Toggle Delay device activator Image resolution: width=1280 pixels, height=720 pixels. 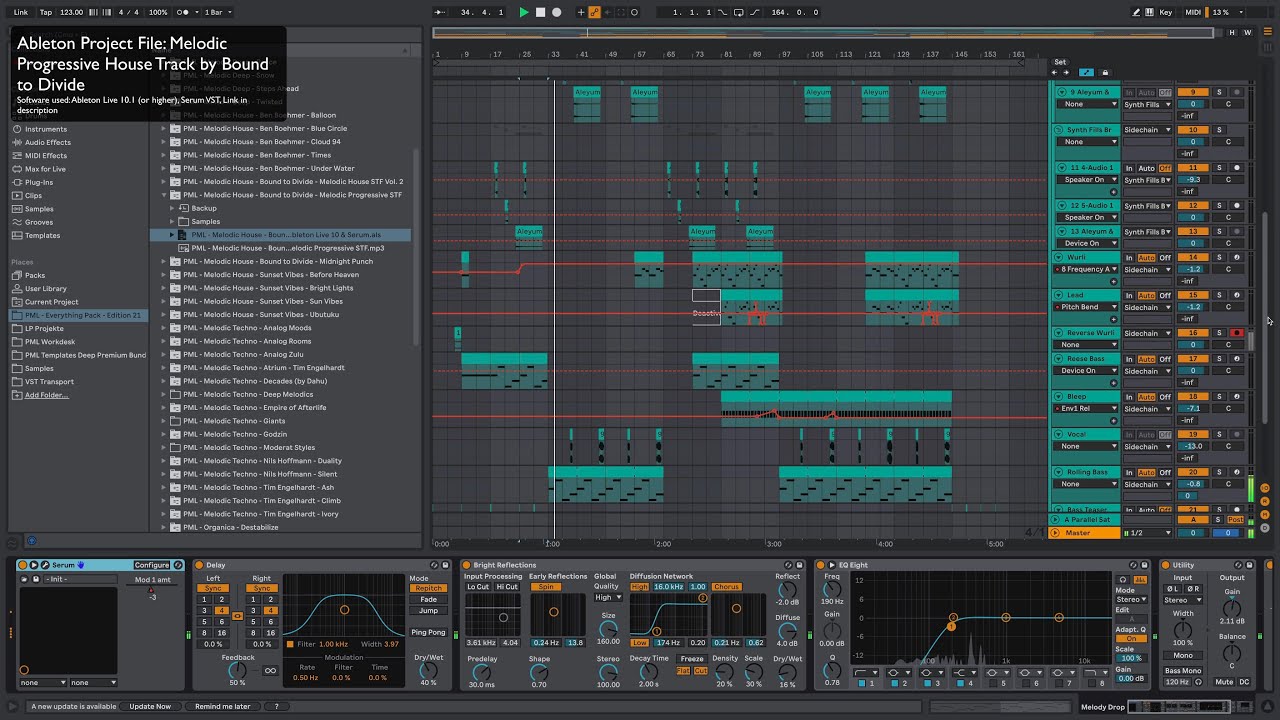click(199, 565)
